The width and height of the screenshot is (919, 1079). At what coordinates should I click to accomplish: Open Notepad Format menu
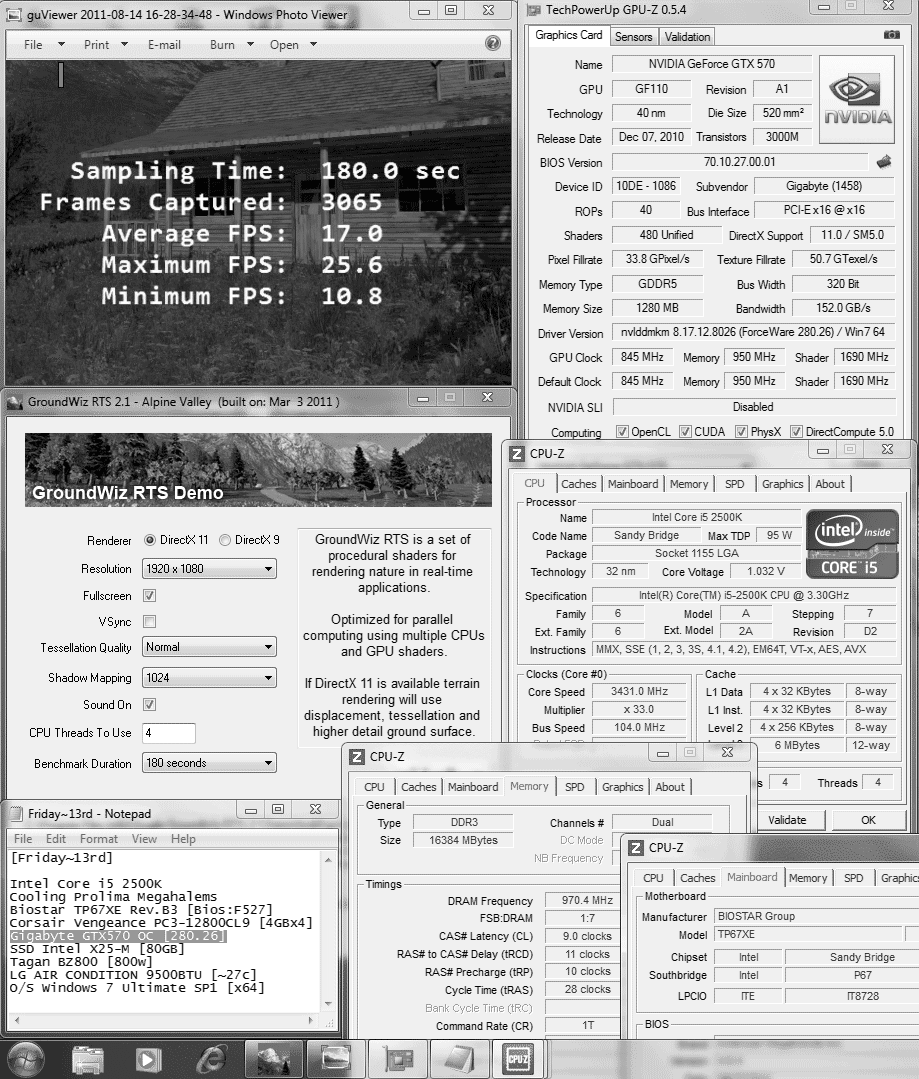click(98, 839)
